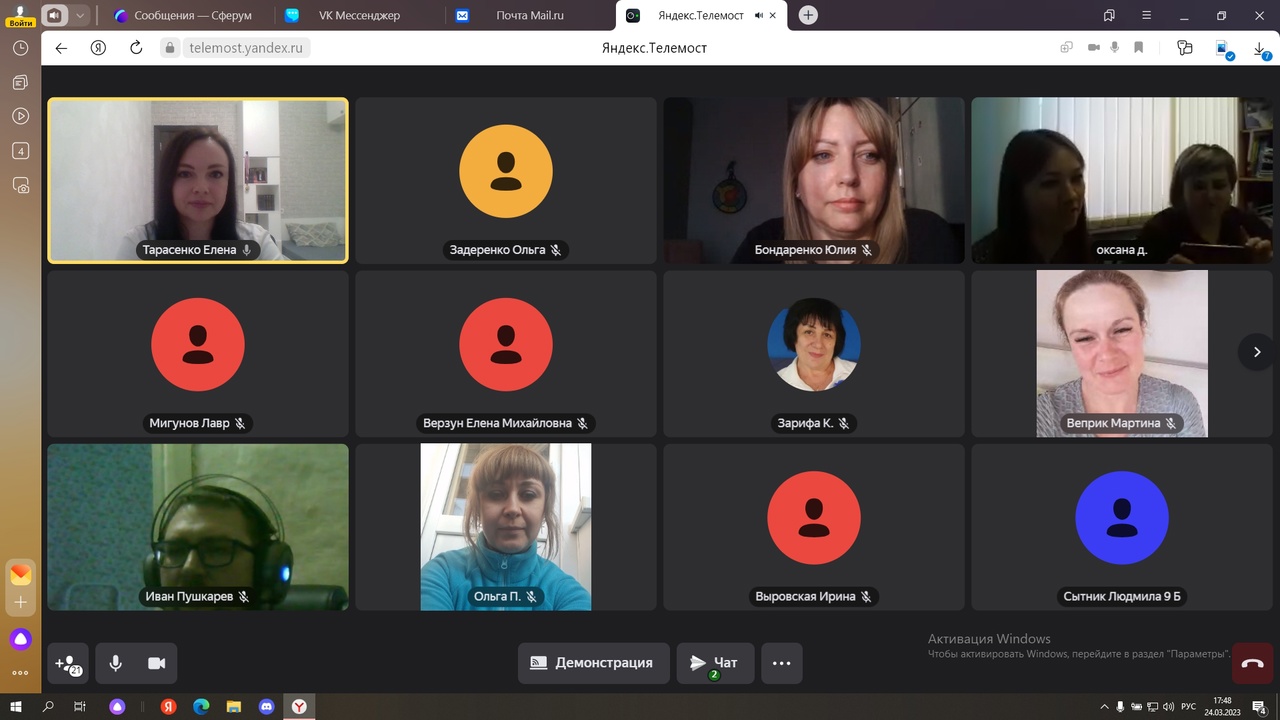Open a new browser tab
1280x720 pixels.
click(x=808, y=15)
